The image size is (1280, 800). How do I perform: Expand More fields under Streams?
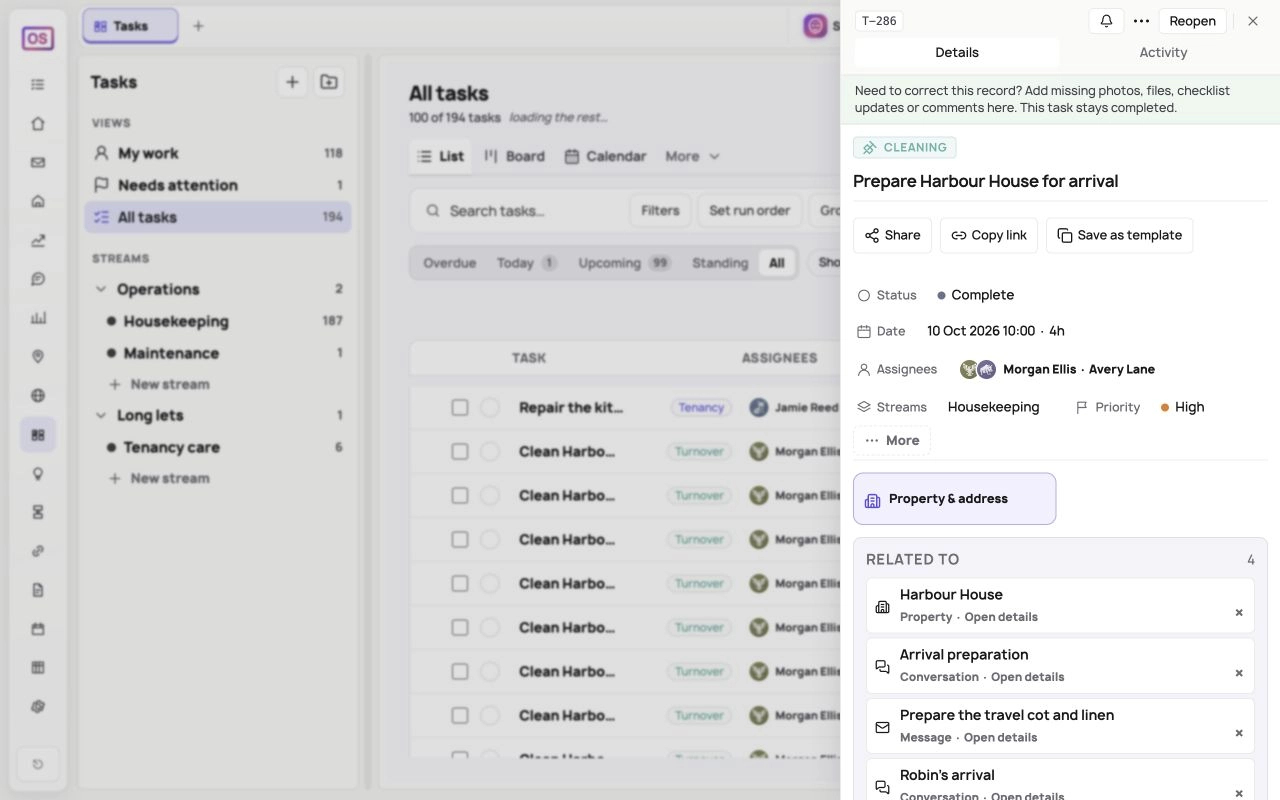tap(892, 440)
